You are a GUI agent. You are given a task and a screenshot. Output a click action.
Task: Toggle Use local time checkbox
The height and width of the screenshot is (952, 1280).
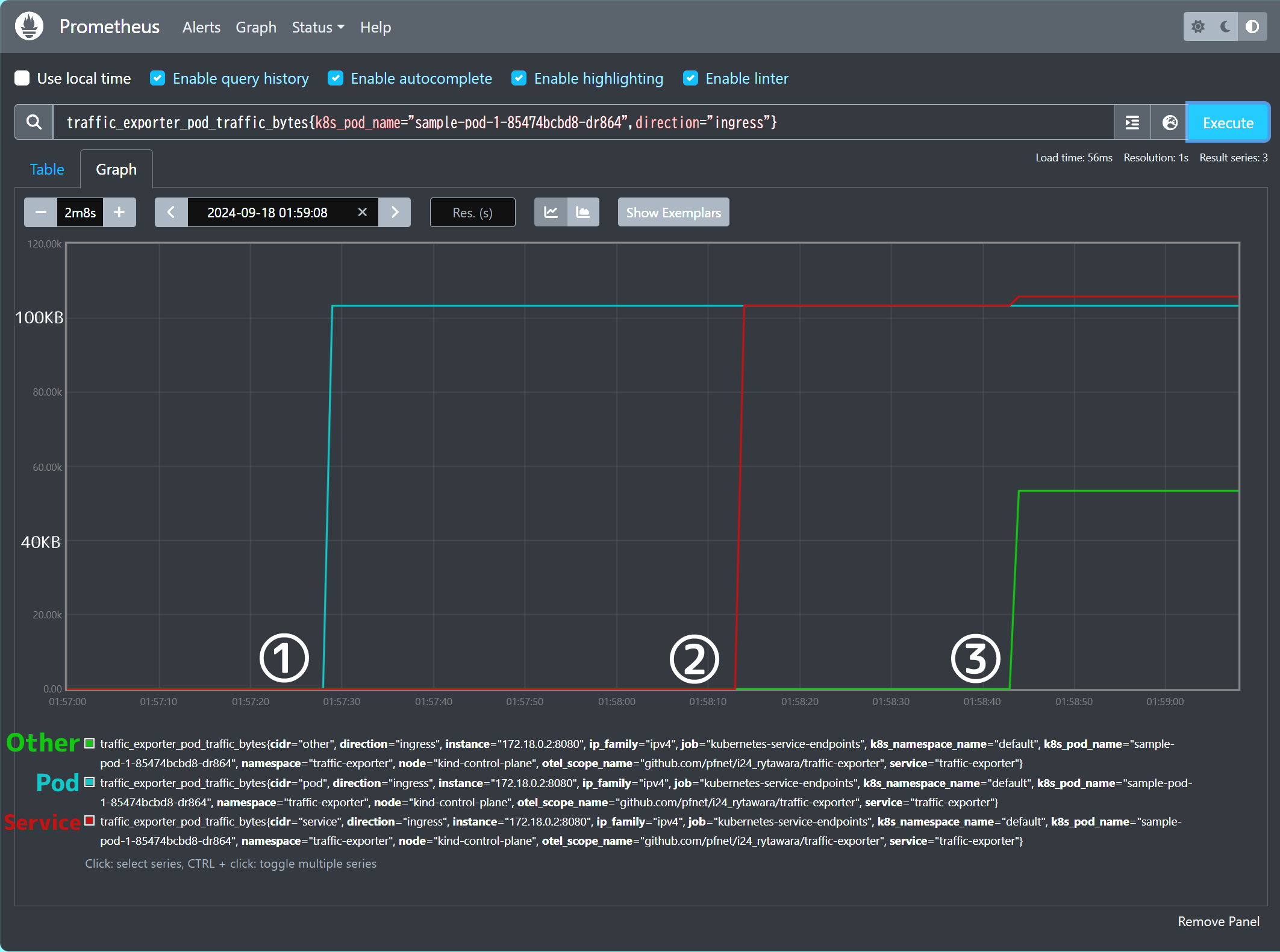tap(22, 78)
